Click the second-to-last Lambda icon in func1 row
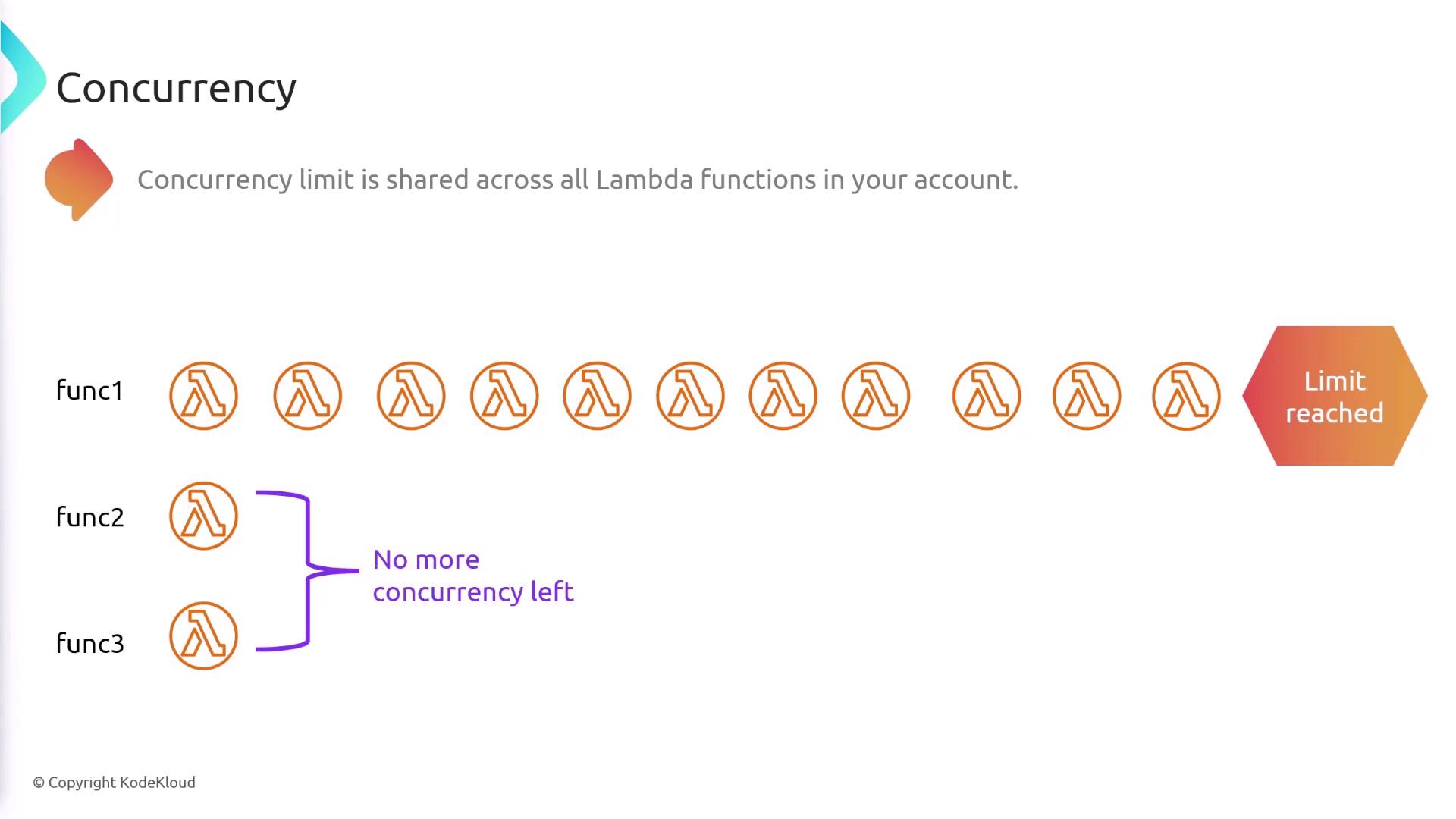 [1087, 396]
